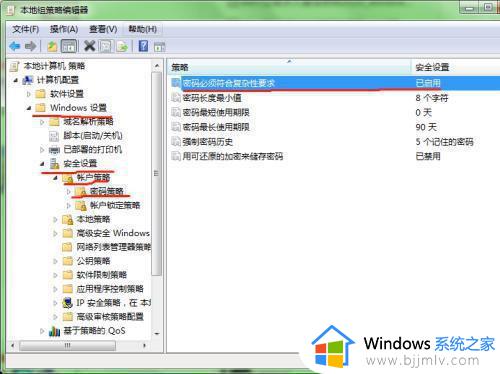Select the 高级审核策略配置 tree item

(x=110, y=316)
